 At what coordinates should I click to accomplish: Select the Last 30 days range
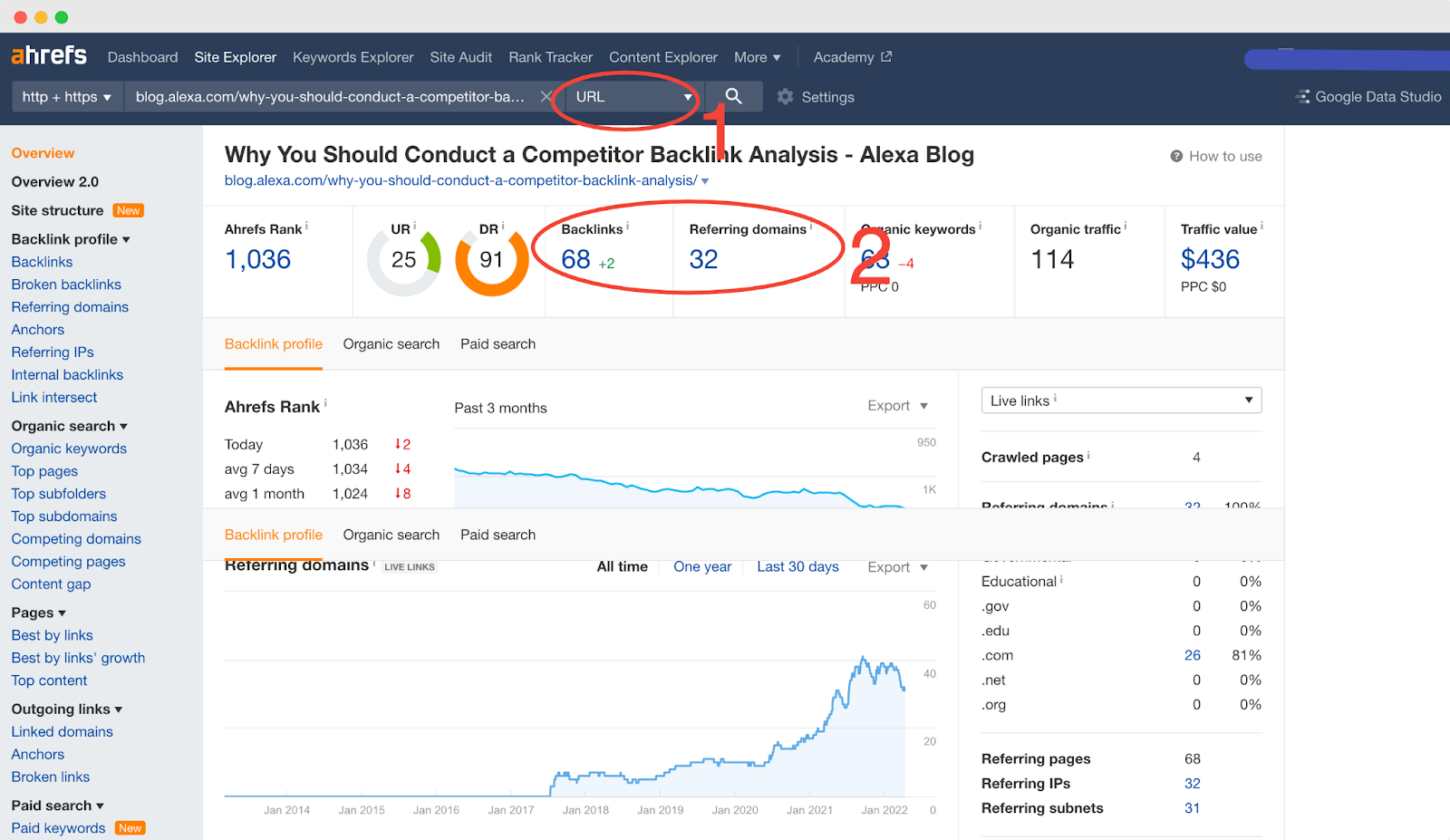798,566
